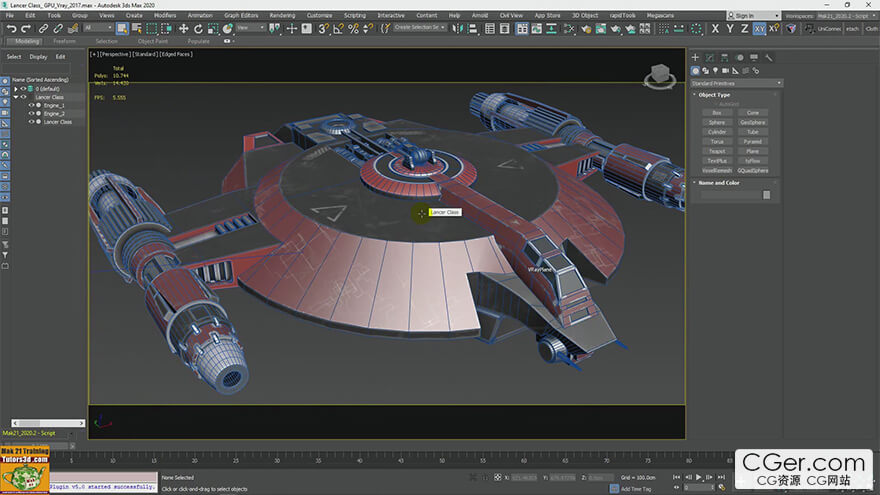Select the Rotate transform tool
Screen dimensions: 880x495
pos(198,29)
